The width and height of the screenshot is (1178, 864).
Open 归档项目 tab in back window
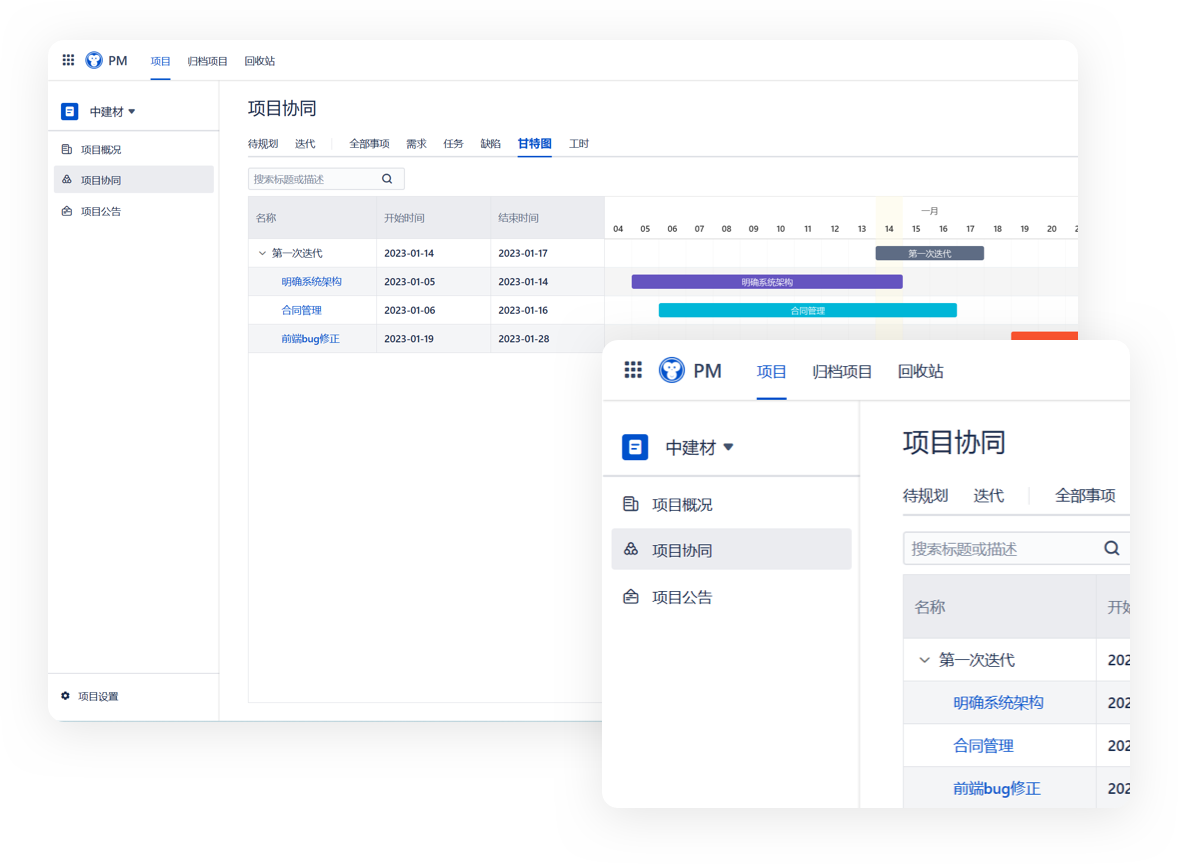click(207, 61)
